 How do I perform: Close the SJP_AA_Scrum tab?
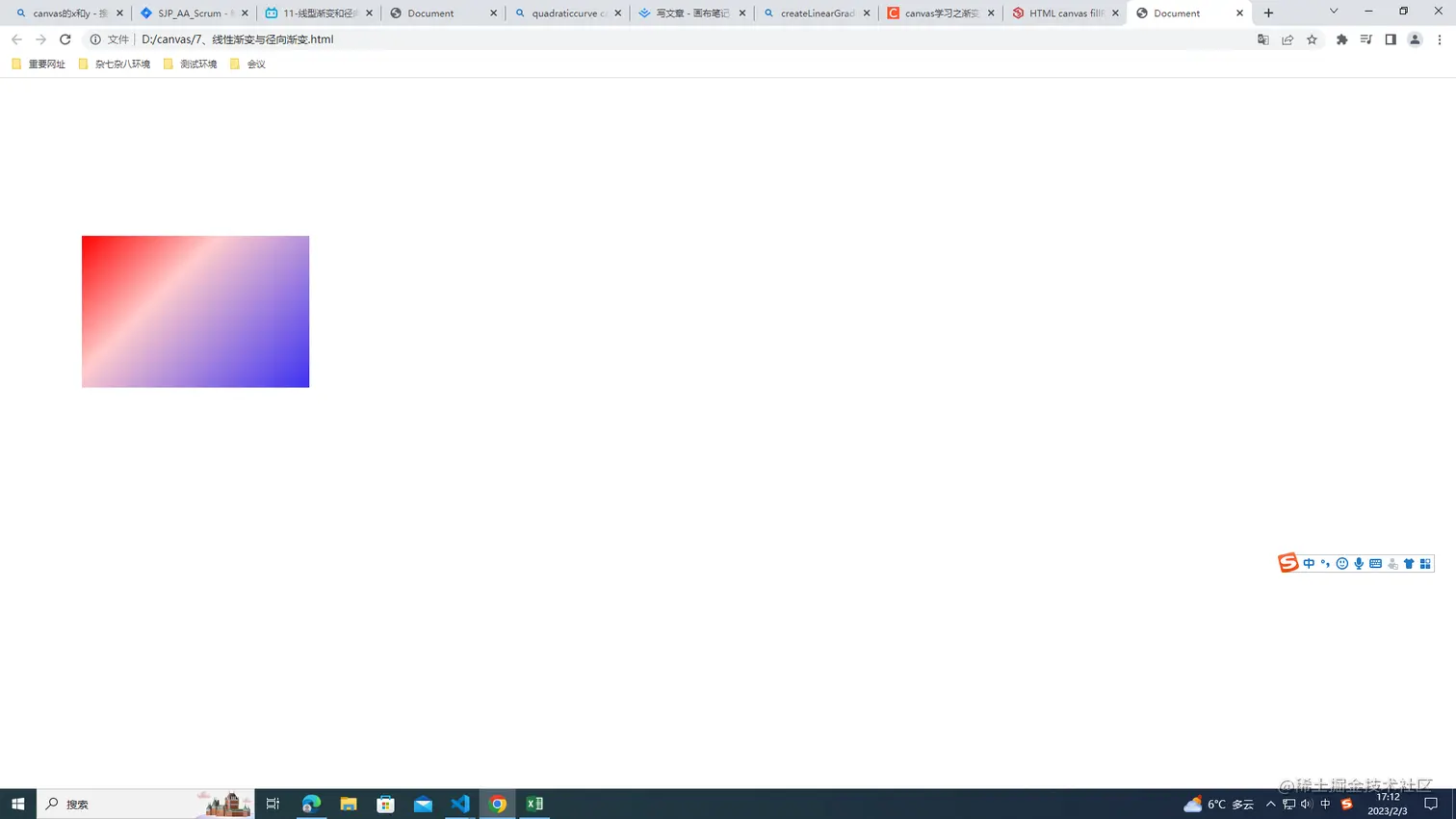click(x=245, y=13)
